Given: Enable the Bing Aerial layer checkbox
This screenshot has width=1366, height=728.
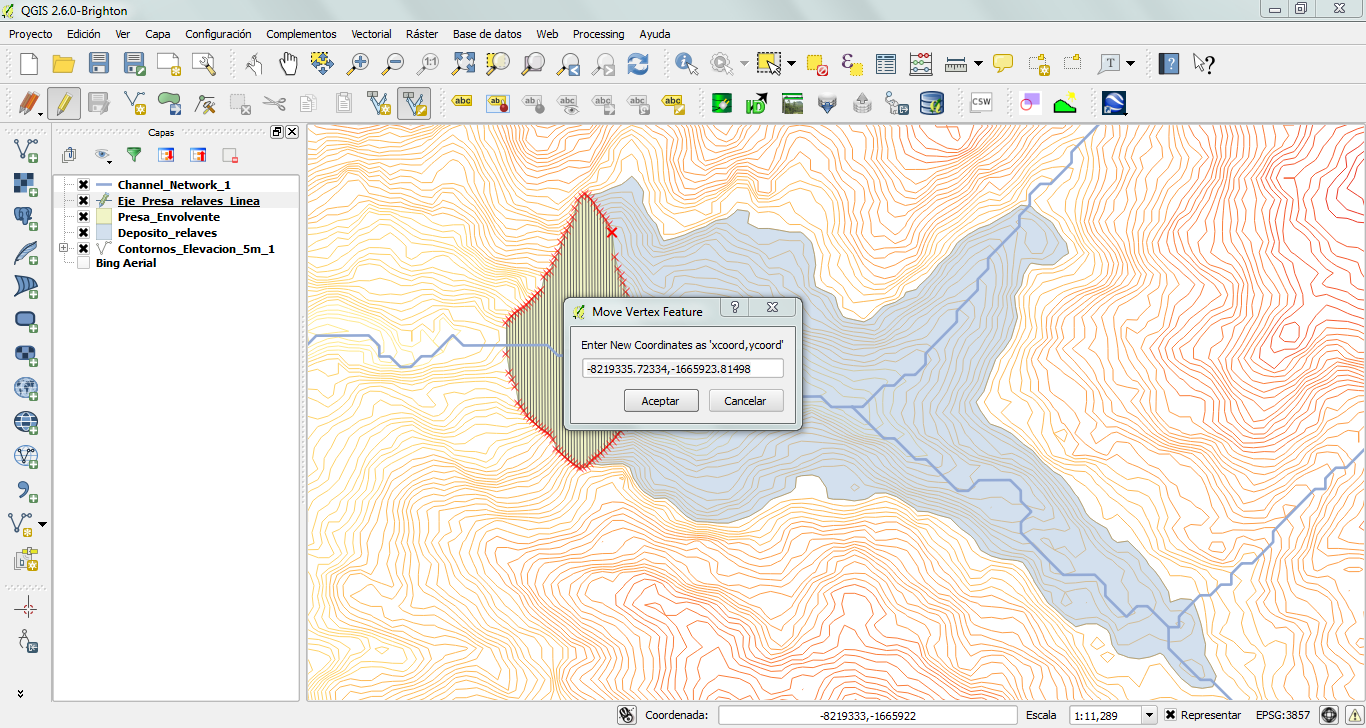Looking at the screenshot, I should click(84, 263).
